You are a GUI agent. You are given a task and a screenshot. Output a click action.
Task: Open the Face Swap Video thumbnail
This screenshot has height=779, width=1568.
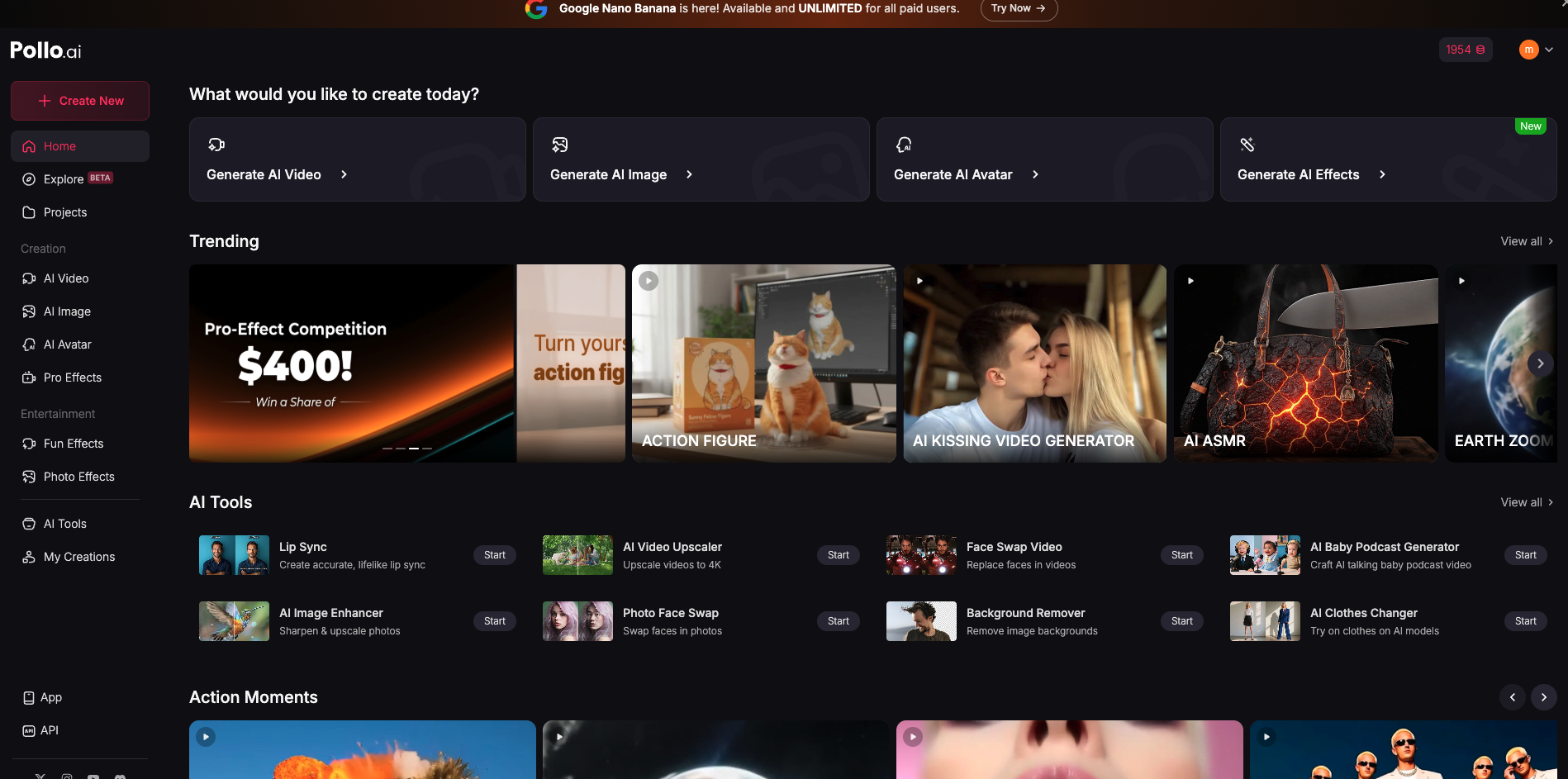click(921, 555)
